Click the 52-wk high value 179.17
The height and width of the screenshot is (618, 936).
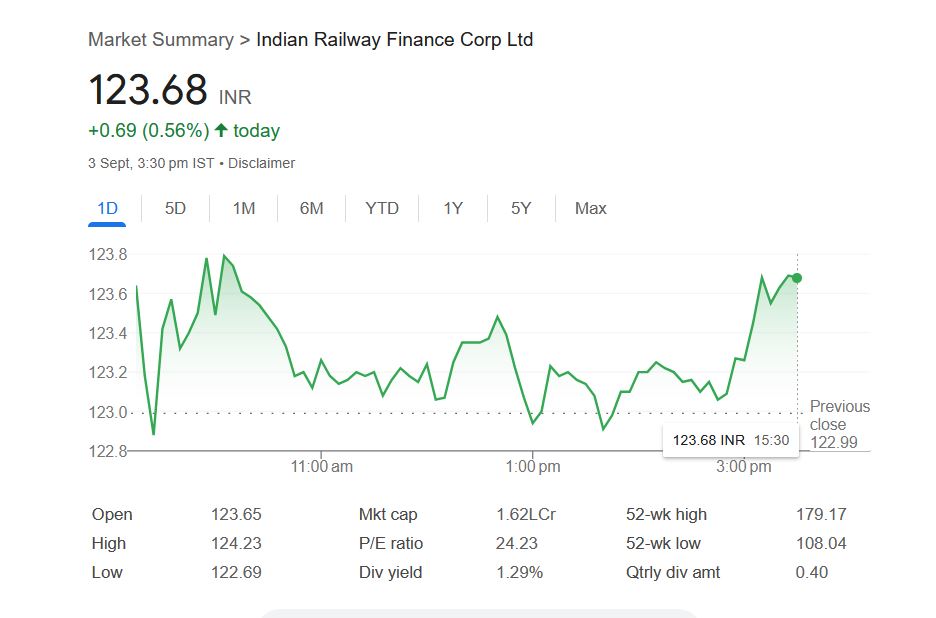pyautogui.click(x=820, y=514)
